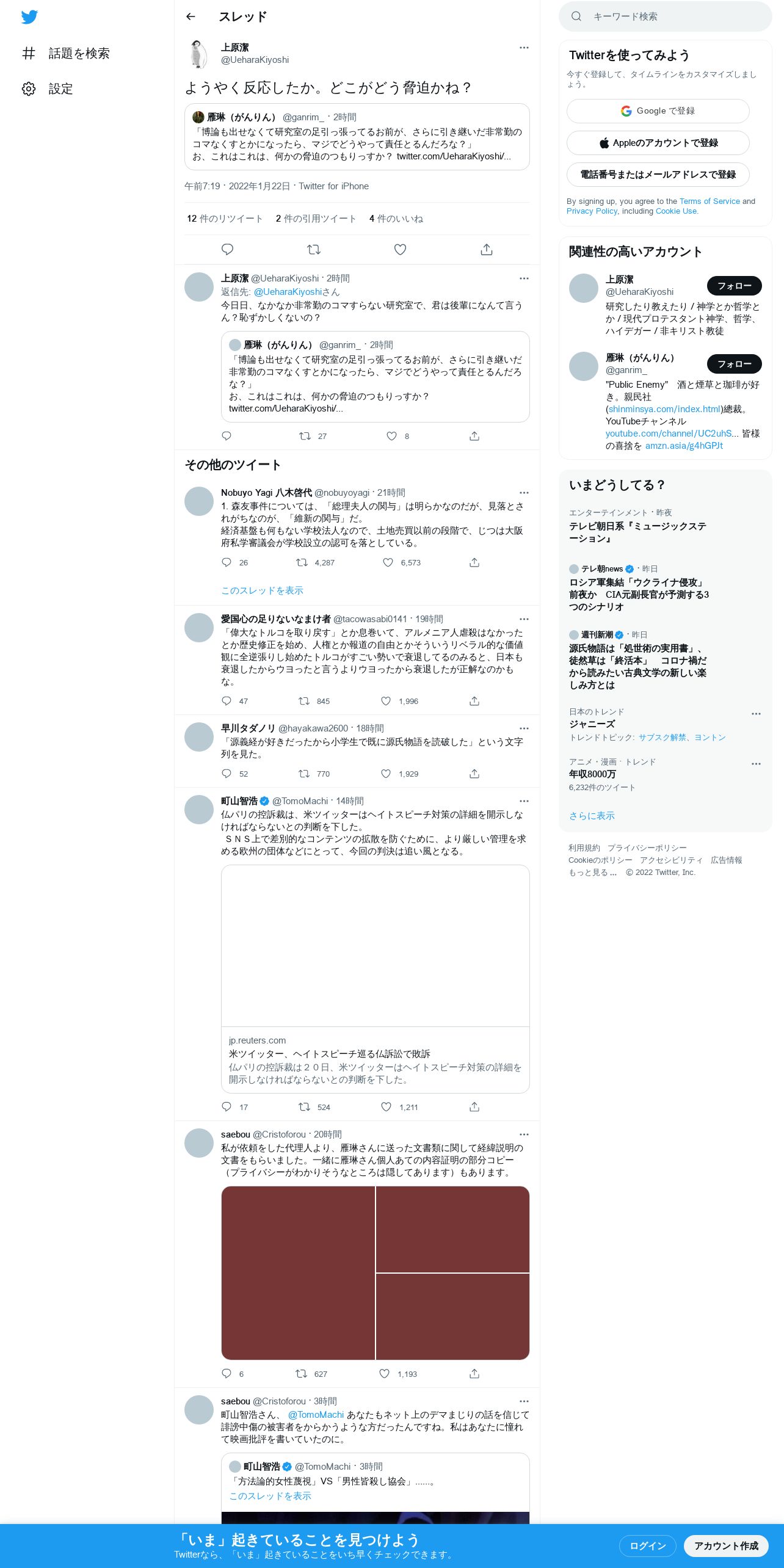Open more menu on 愛国心の足りないなまけ者 tweet

pyautogui.click(x=524, y=619)
